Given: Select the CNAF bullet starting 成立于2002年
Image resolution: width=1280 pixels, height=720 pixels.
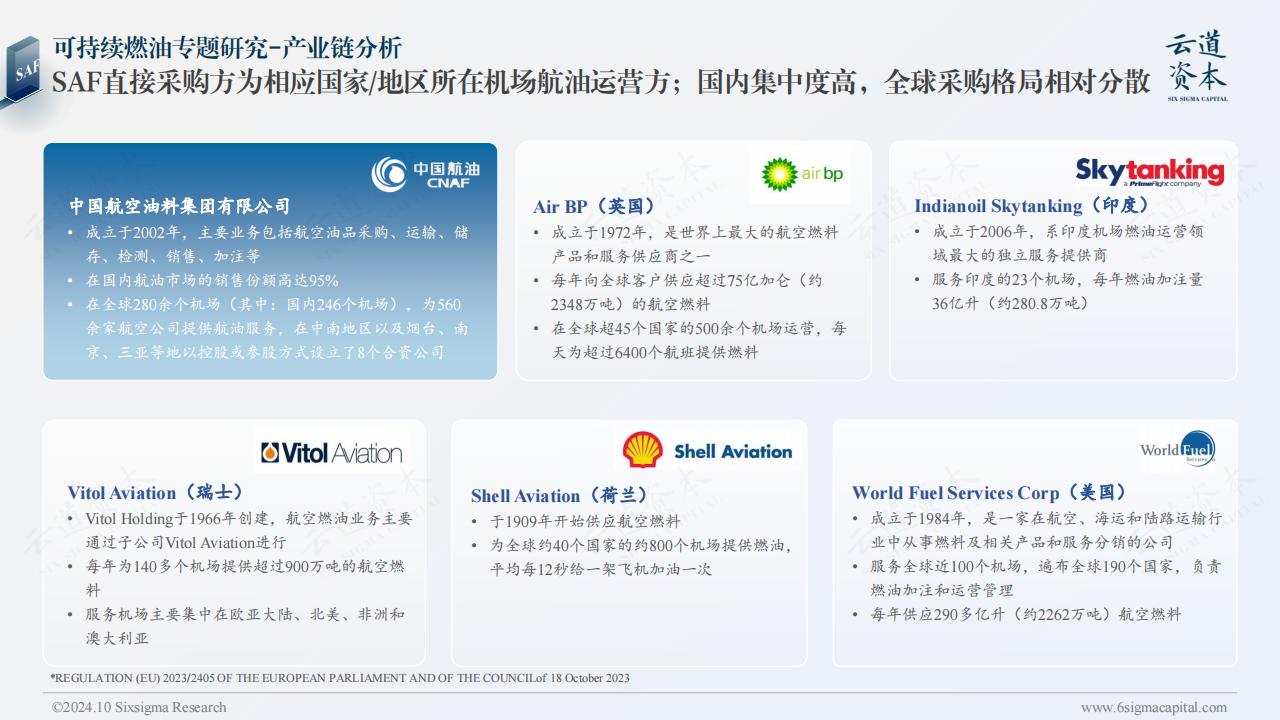Looking at the screenshot, I should [x=269, y=244].
